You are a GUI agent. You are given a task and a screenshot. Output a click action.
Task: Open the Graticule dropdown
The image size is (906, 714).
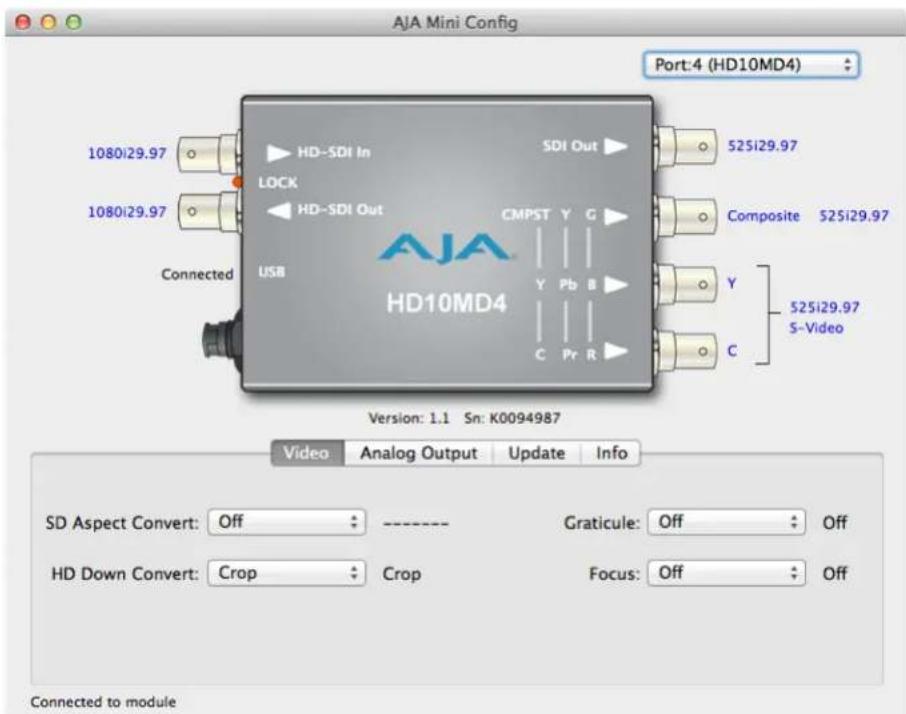tap(726, 522)
